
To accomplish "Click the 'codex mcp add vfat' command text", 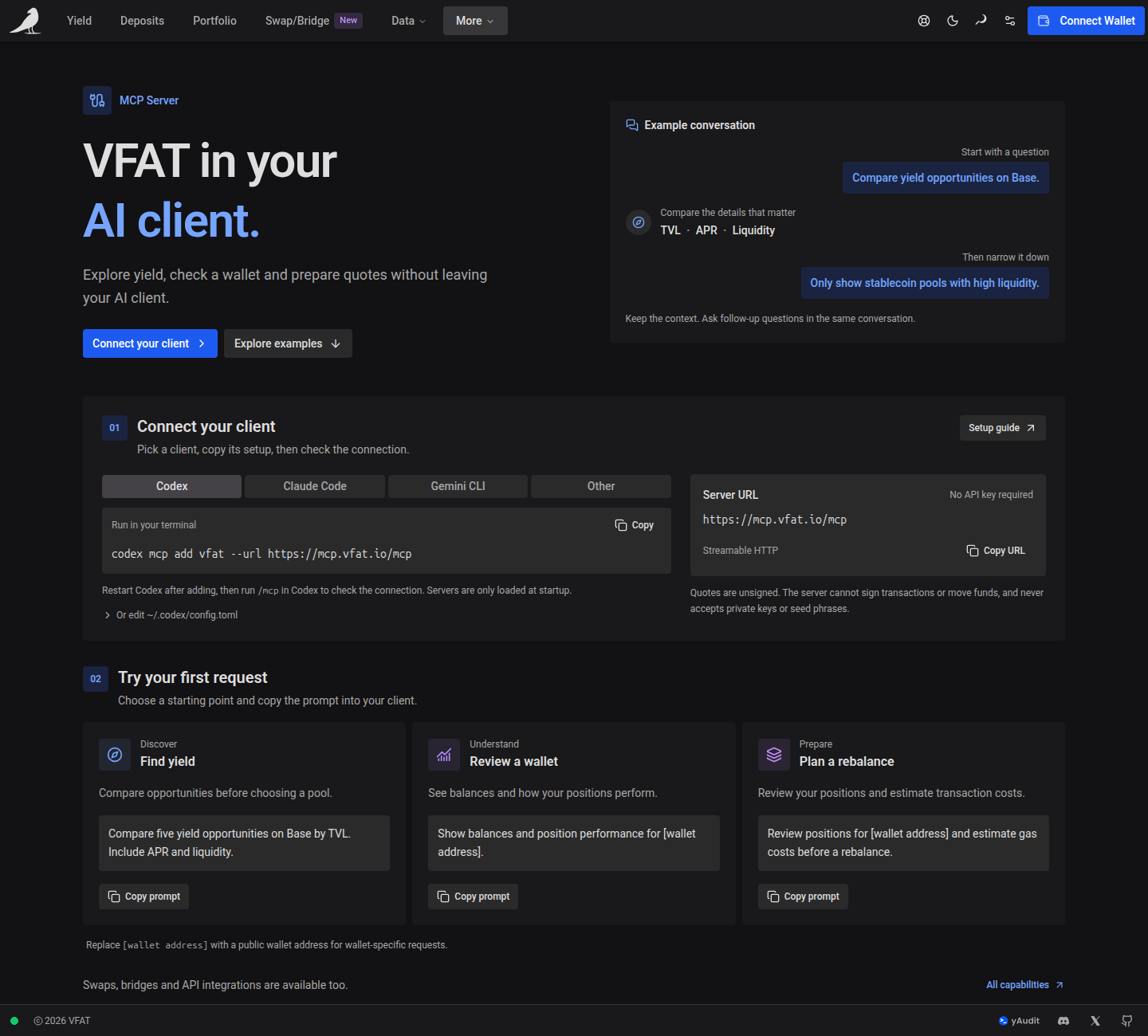I will click(x=261, y=554).
